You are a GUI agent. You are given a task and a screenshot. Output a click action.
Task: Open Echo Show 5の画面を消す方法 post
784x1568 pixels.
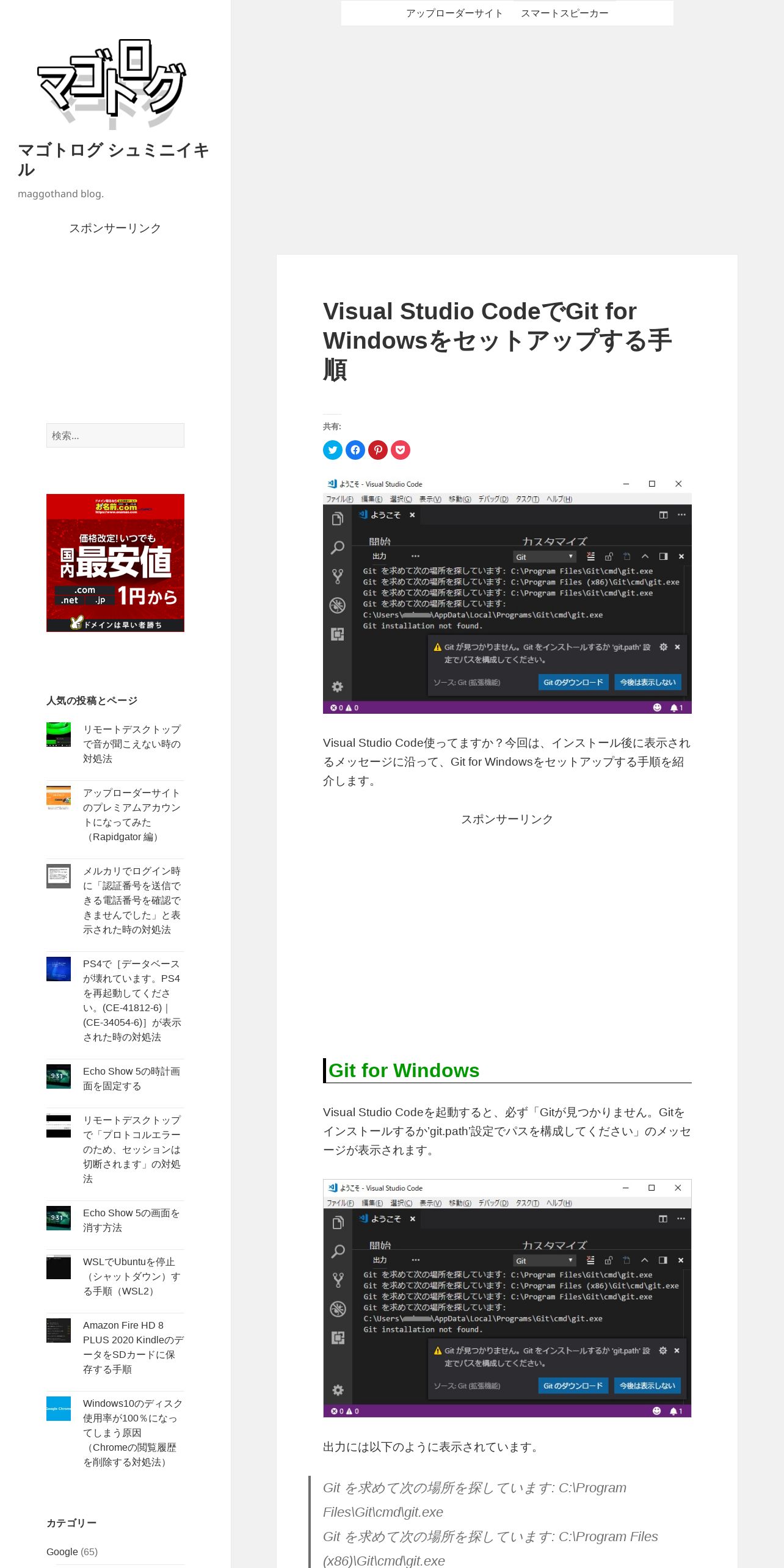131,1220
